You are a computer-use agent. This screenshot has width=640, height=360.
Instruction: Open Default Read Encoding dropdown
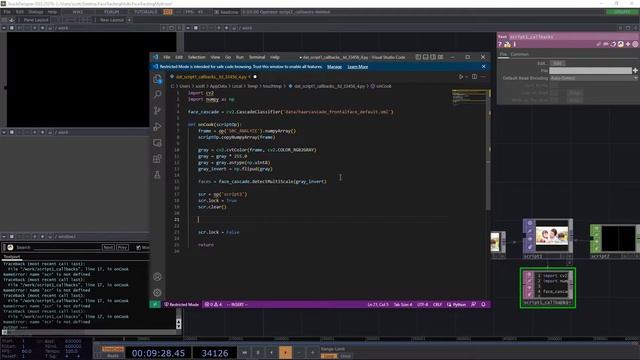tap(593, 78)
